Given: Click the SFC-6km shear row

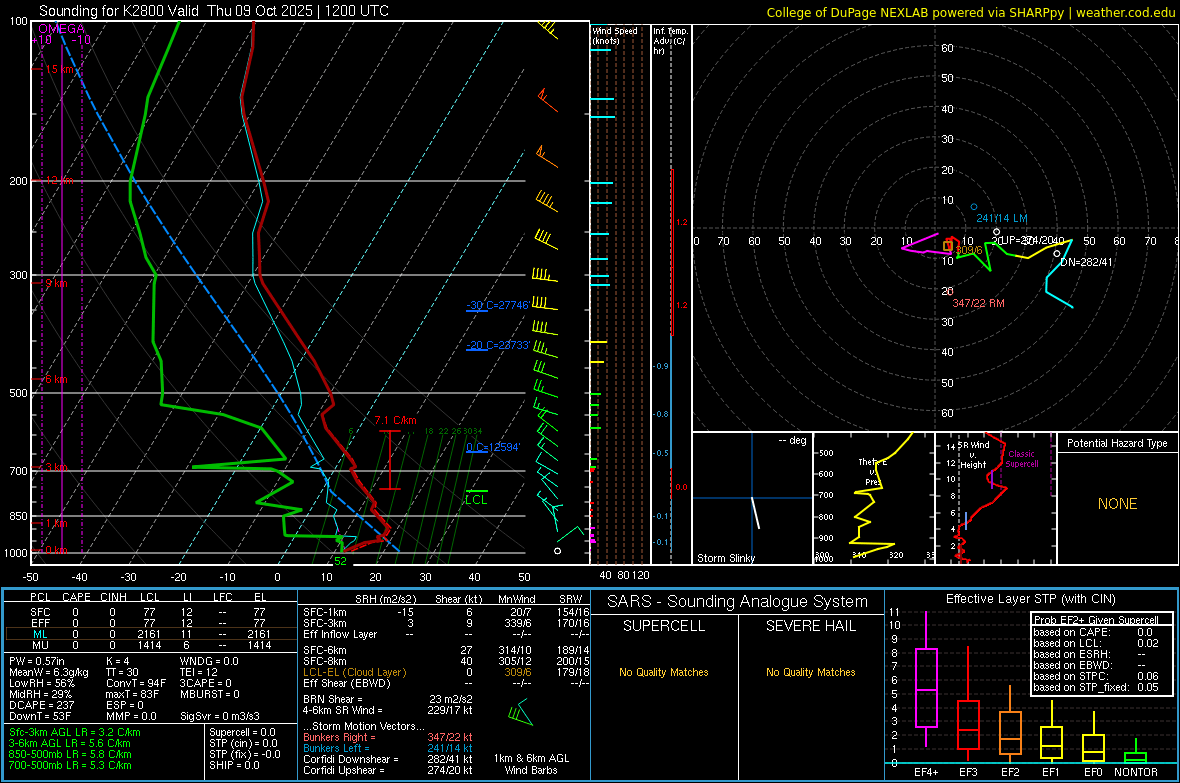Looking at the screenshot, I should click(444, 650).
